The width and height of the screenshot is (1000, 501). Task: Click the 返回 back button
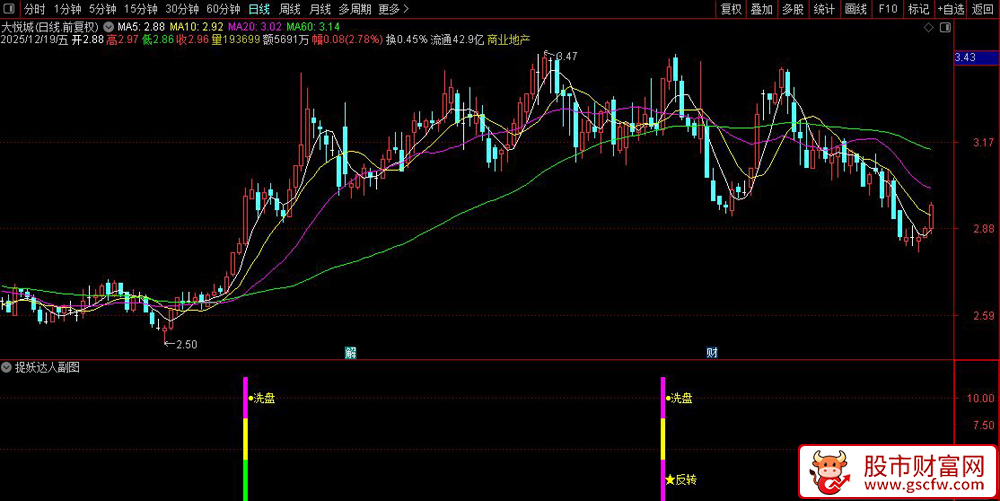coord(983,9)
